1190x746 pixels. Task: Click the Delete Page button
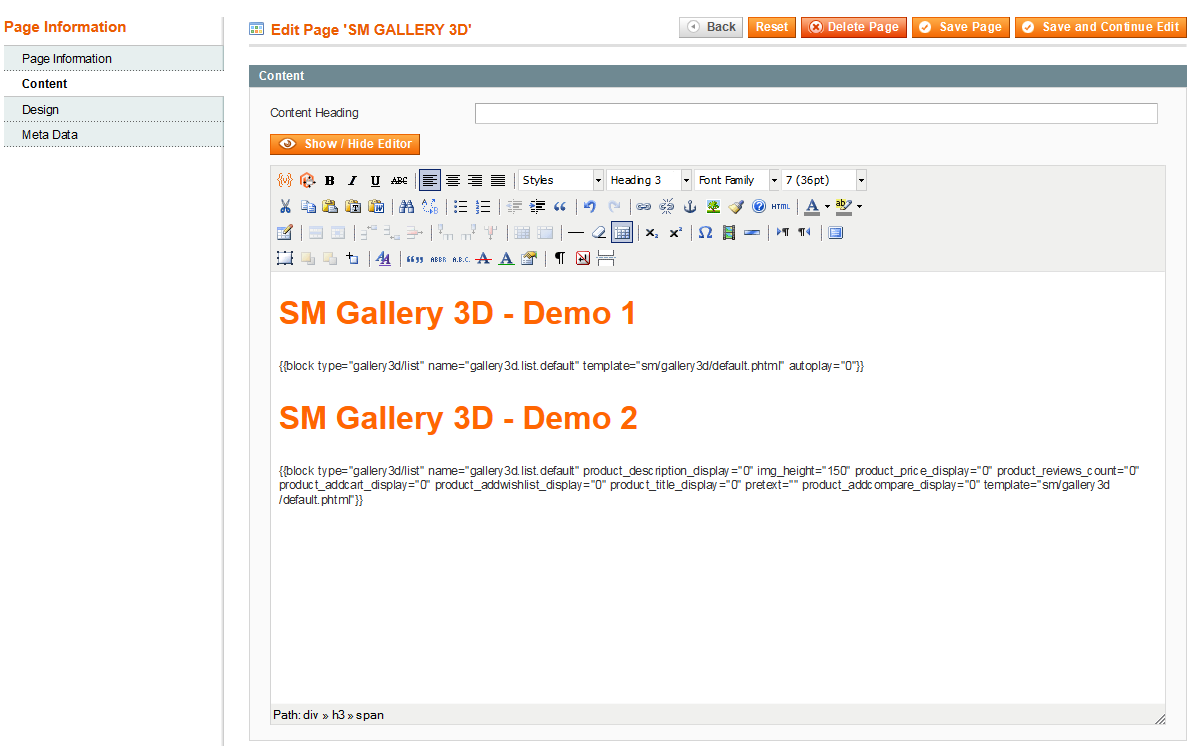[854, 27]
